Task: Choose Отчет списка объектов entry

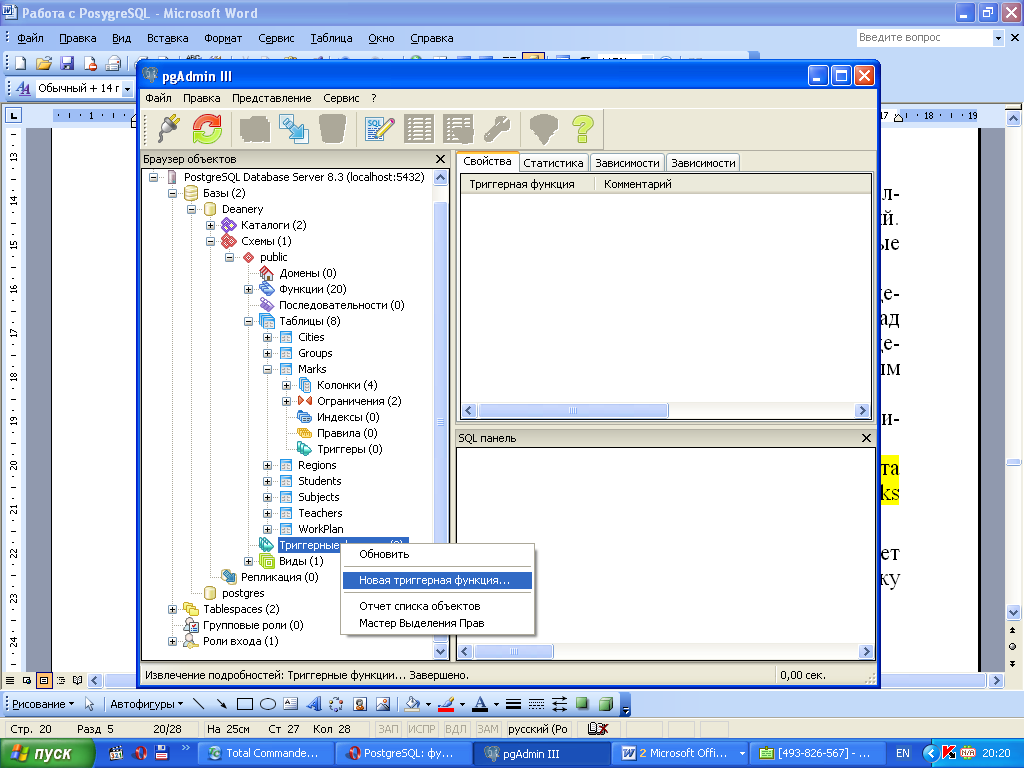Action: coord(437,606)
